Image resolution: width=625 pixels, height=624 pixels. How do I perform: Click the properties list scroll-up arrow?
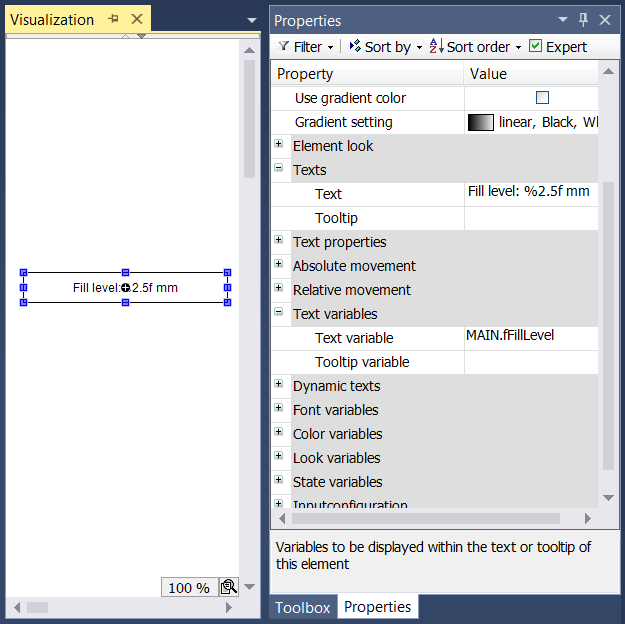click(608, 72)
